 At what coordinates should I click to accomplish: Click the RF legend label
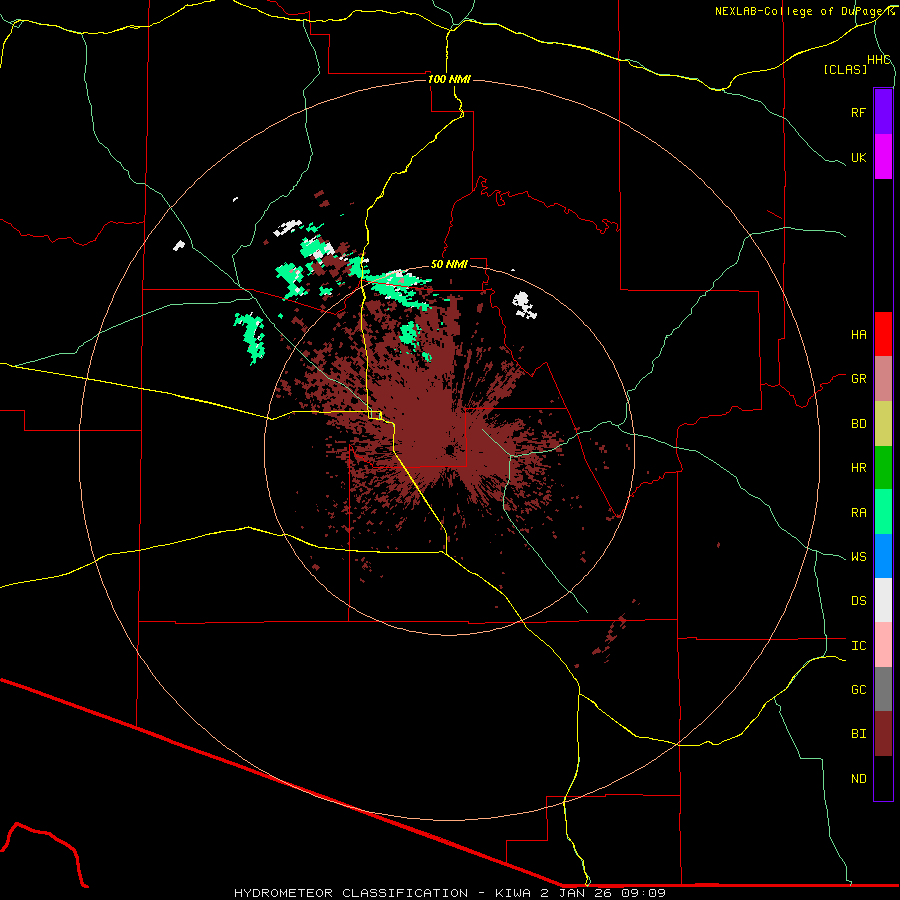click(858, 112)
